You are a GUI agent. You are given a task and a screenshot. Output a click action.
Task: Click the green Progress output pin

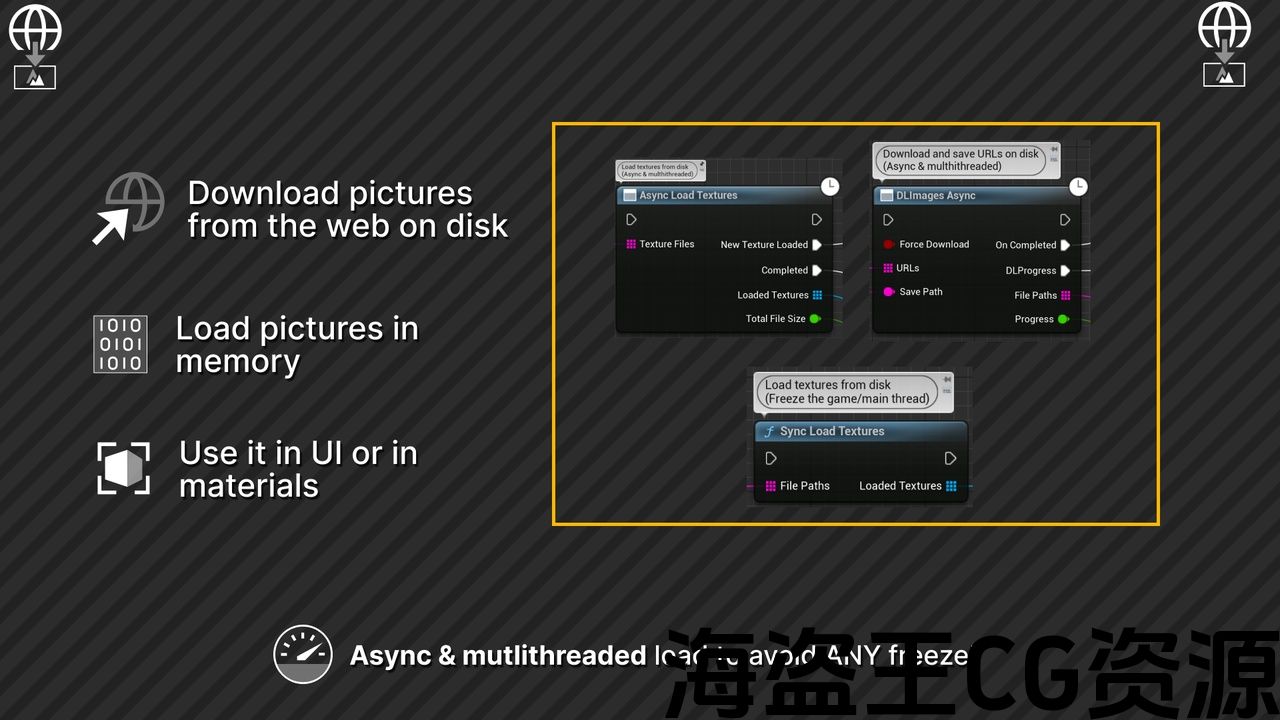[1063, 319]
